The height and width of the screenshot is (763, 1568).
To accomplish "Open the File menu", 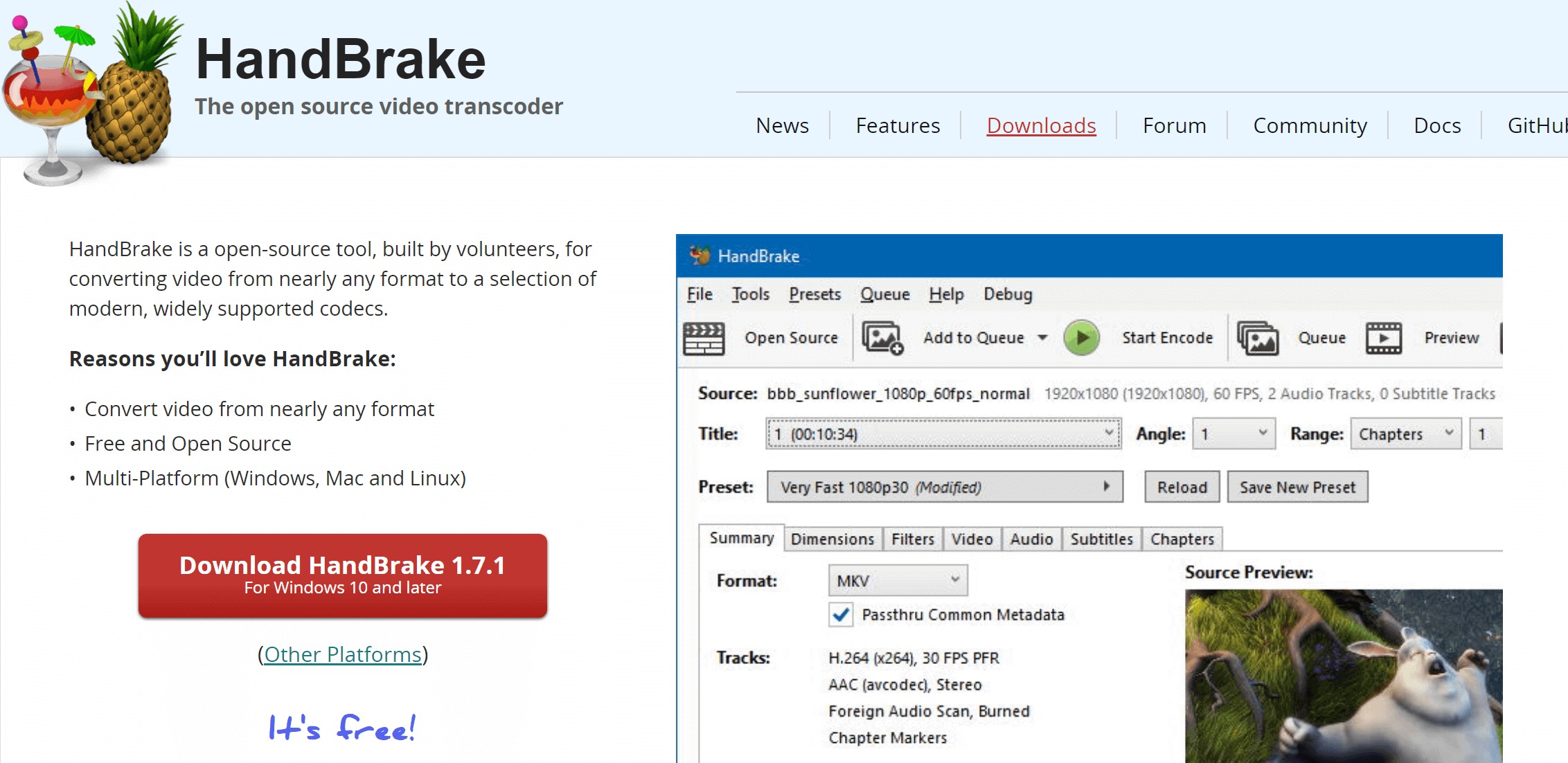I will coord(700,294).
